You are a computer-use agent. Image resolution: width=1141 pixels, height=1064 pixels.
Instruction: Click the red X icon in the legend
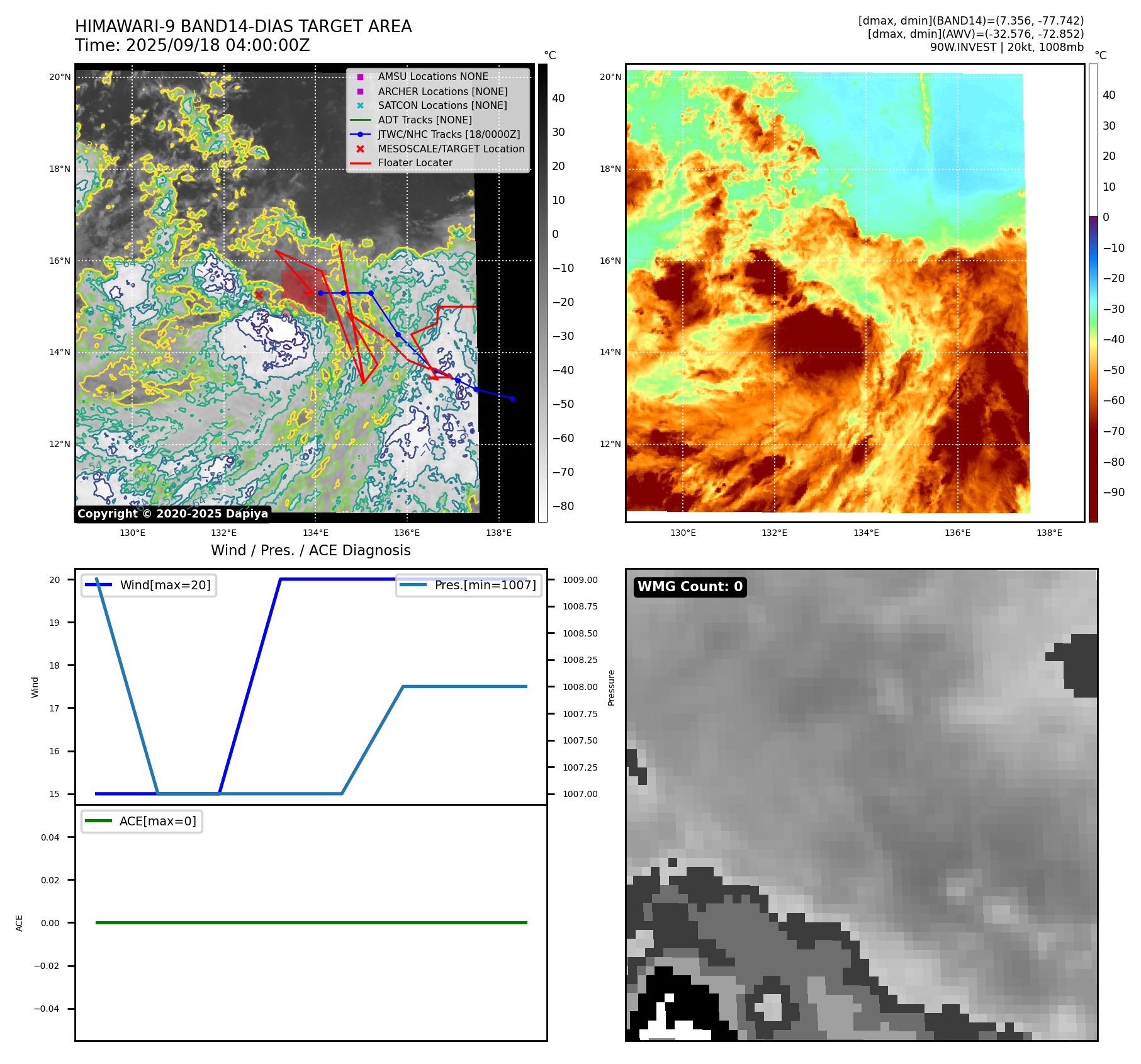360,149
